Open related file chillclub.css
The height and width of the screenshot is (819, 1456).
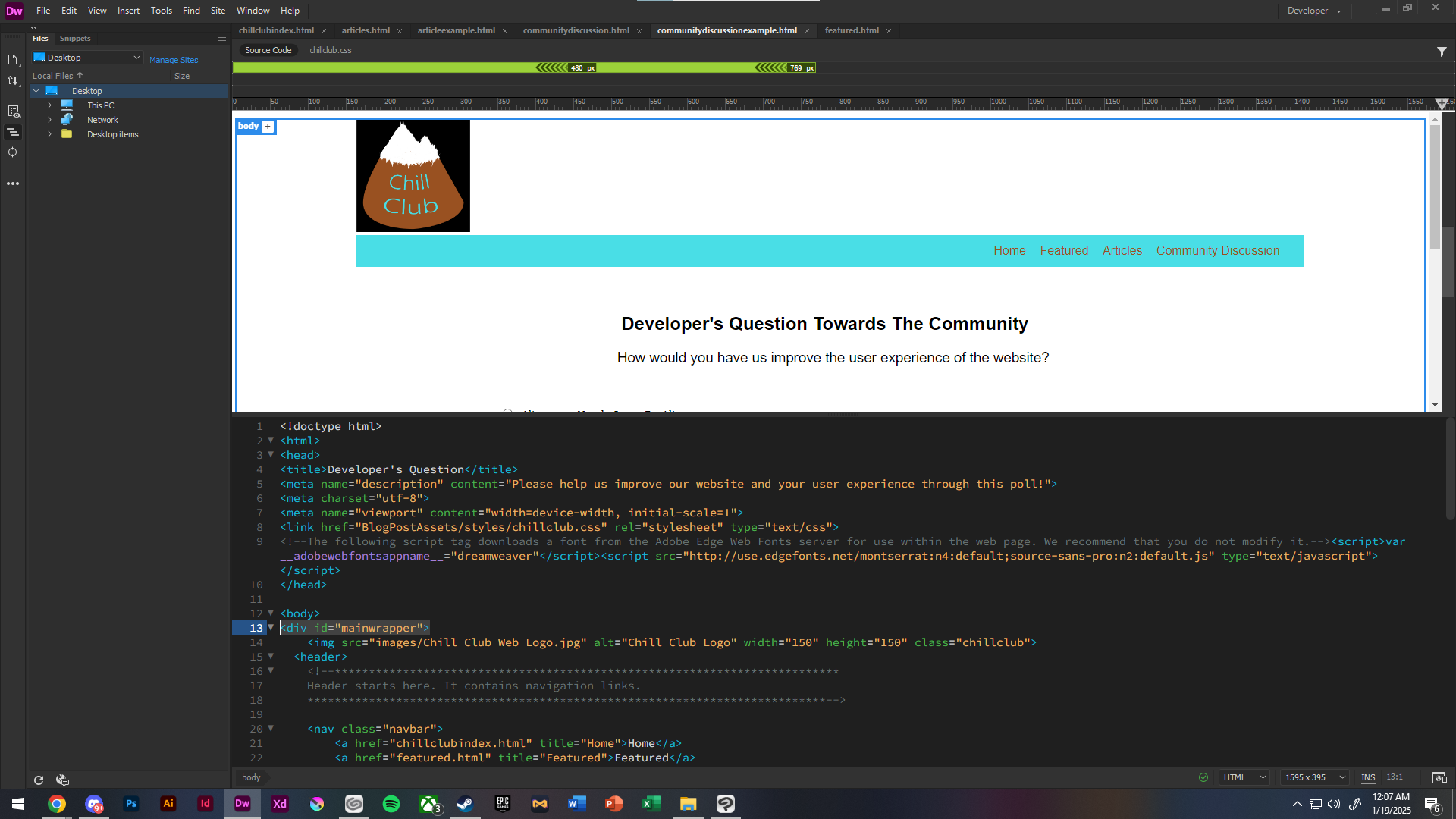coord(330,50)
